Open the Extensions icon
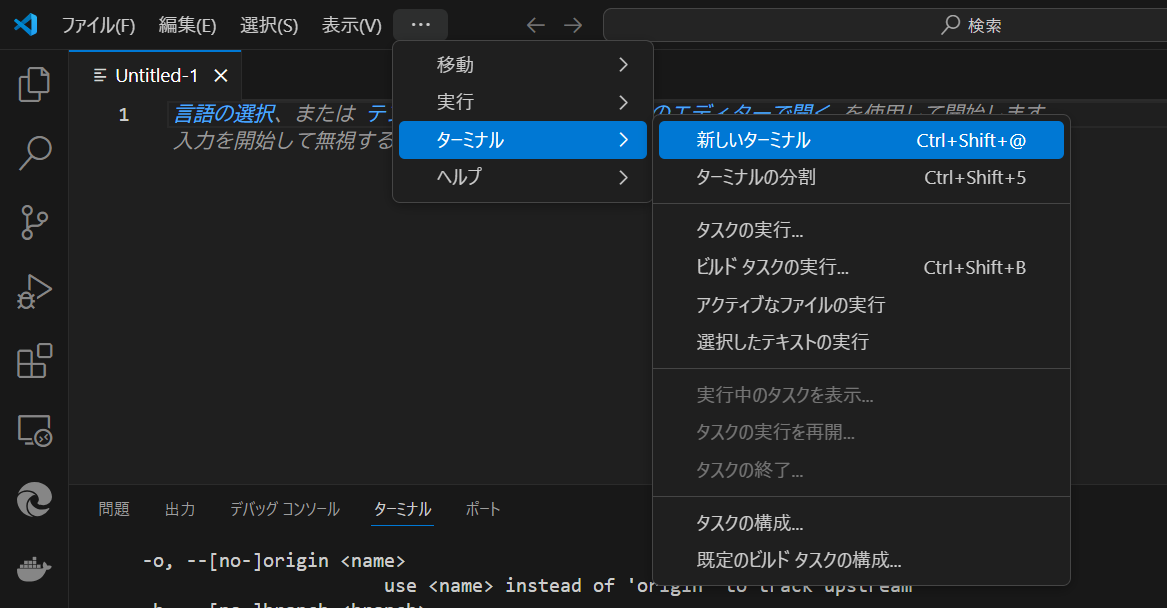This screenshot has width=1167, height=608. click(33, 361)
